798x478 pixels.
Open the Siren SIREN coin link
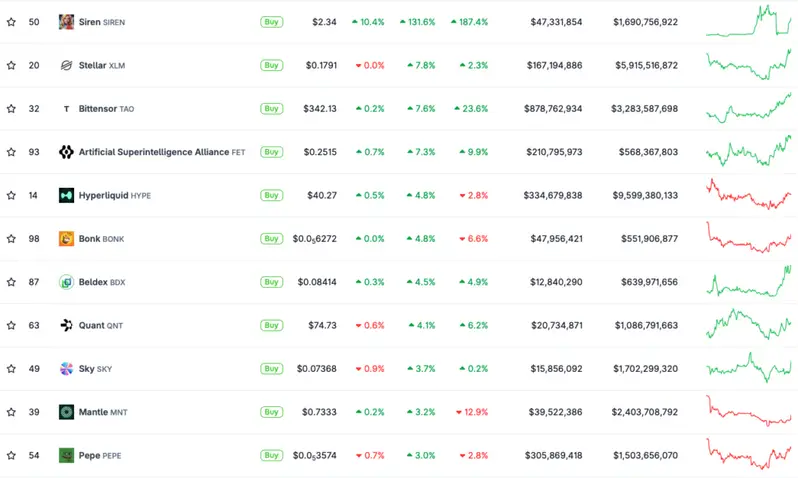click(102, 22)
